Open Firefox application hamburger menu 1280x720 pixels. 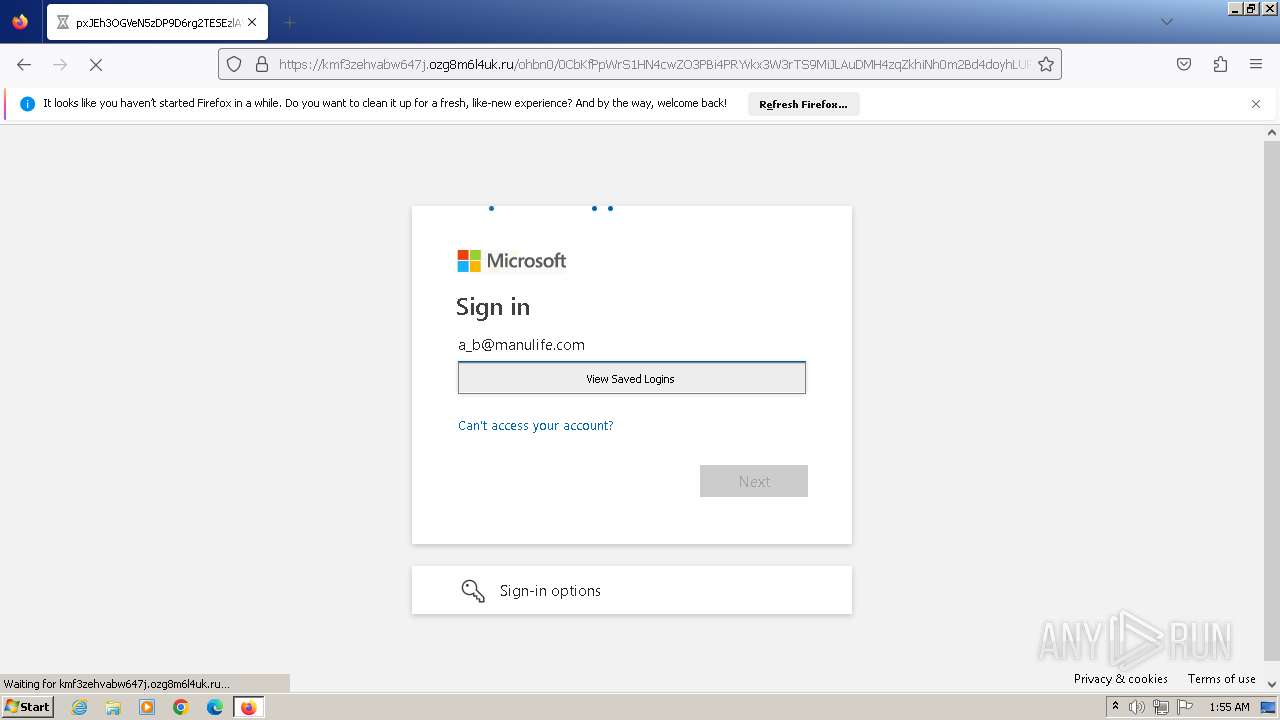[1256, 64]
